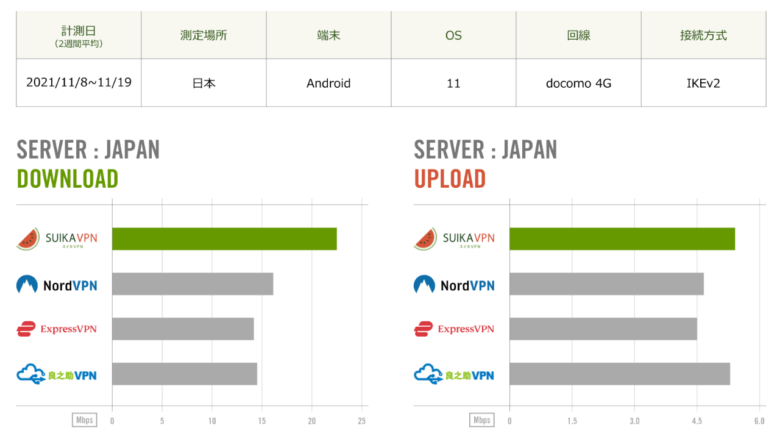The height and width of the screenshot is (439, 780).
Task: Click the OS version cell 11
Action: coord(453,83)
